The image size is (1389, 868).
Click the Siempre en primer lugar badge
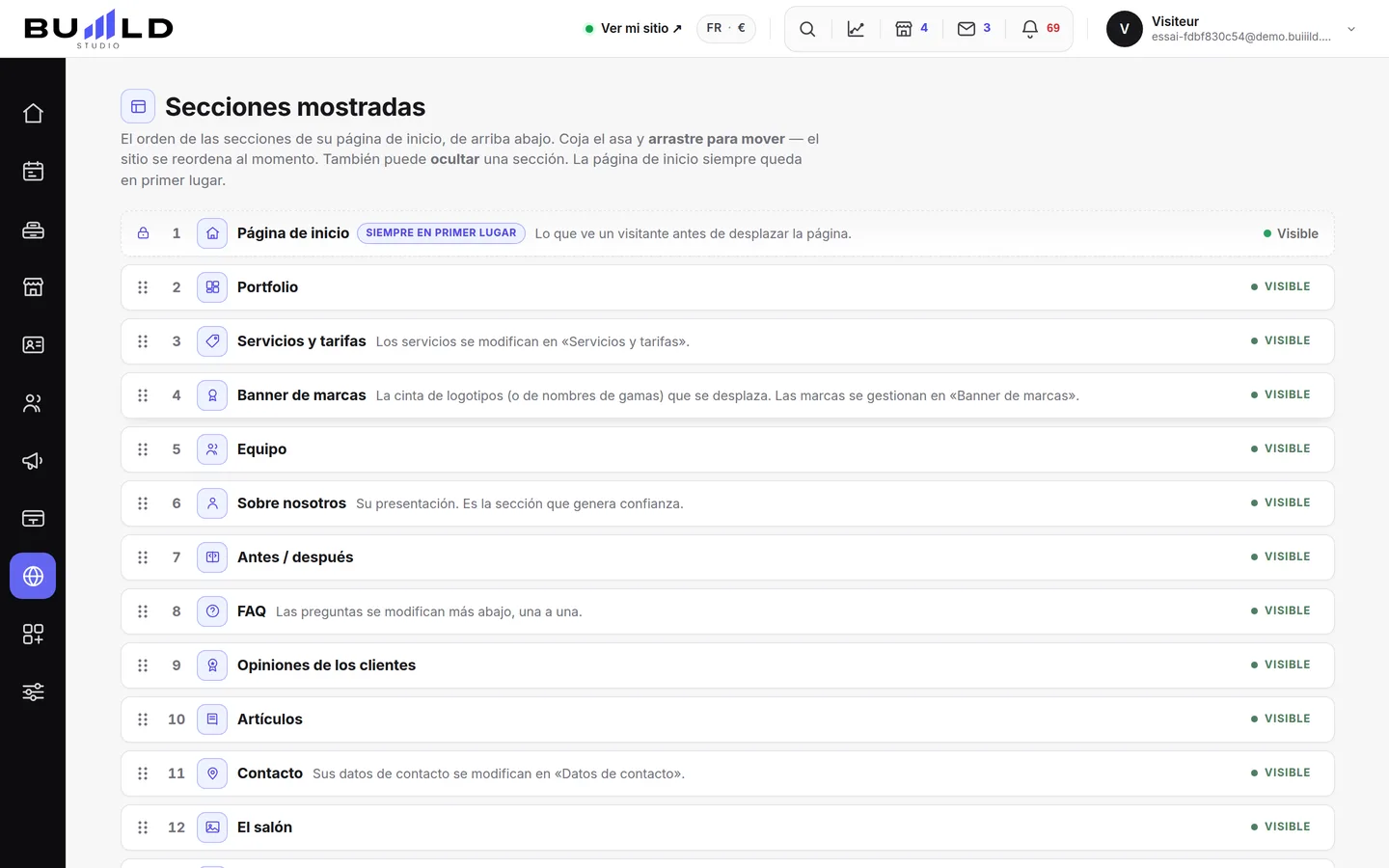click(441, 233)
